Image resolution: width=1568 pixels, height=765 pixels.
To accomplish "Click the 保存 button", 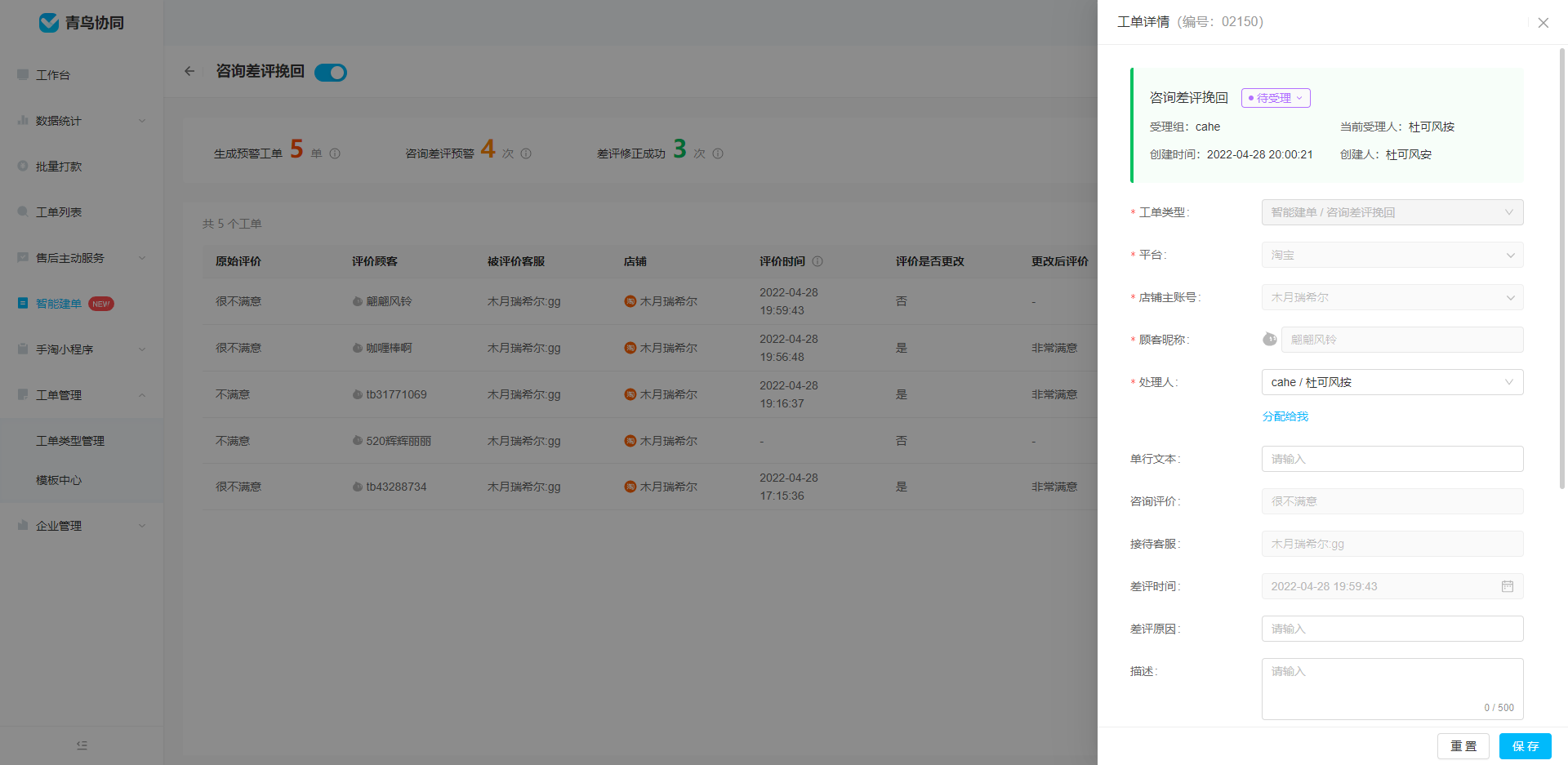I will 1526,746.
